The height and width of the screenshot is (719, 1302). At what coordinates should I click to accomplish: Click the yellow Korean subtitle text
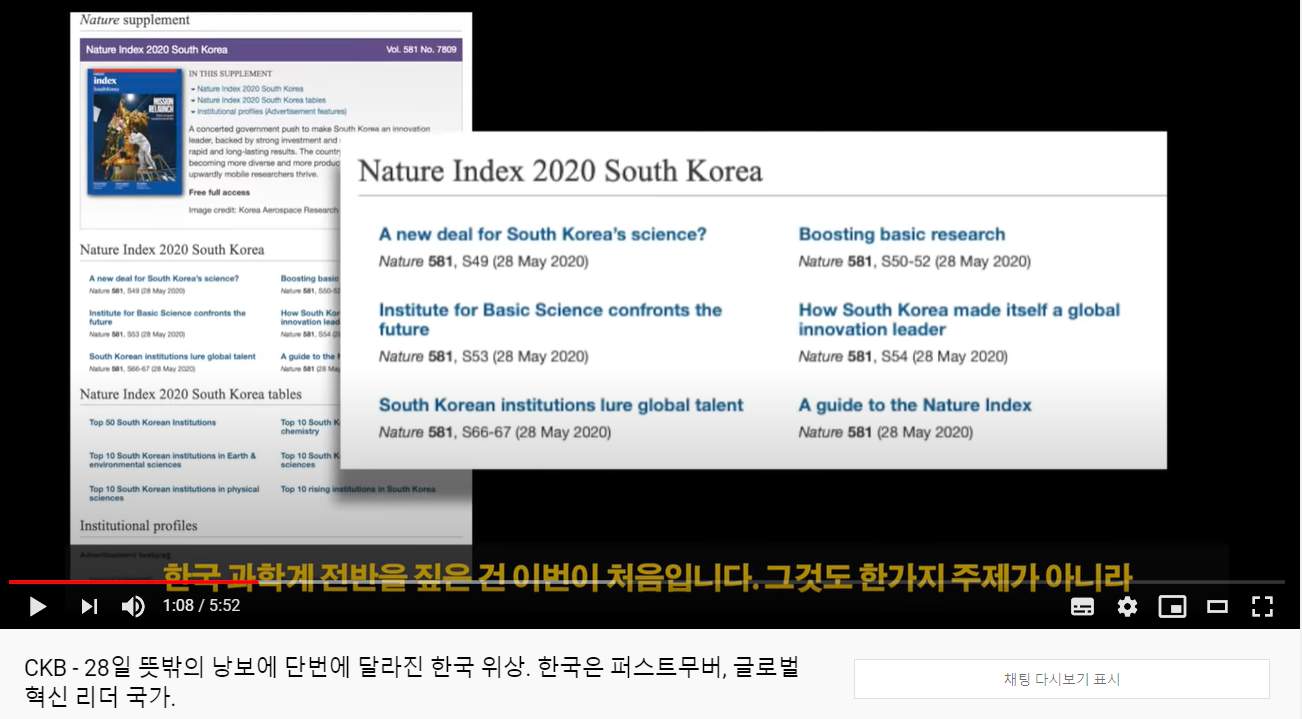pyautogui.click(x=647, y=578)
